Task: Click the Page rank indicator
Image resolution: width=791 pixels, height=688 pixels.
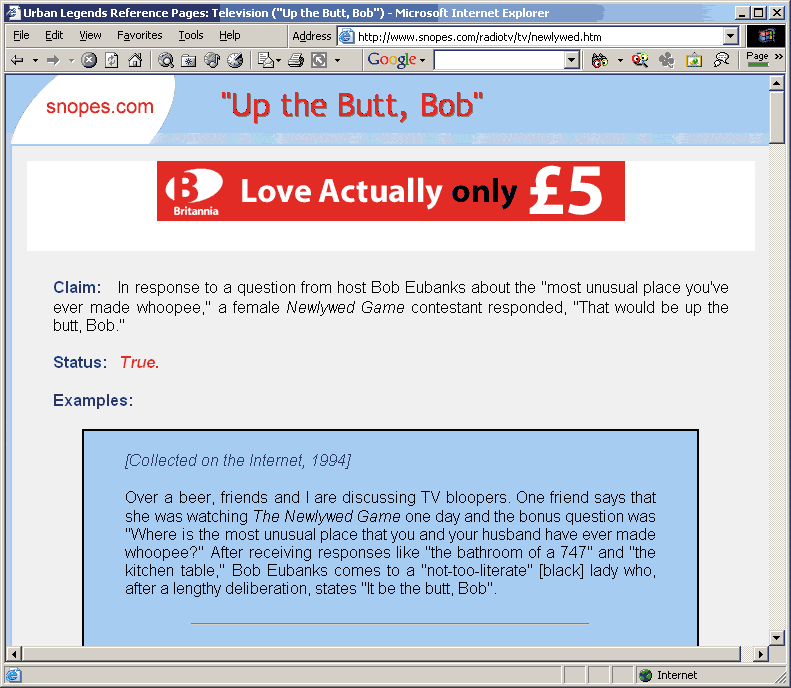Action: (x=757, y=59)
